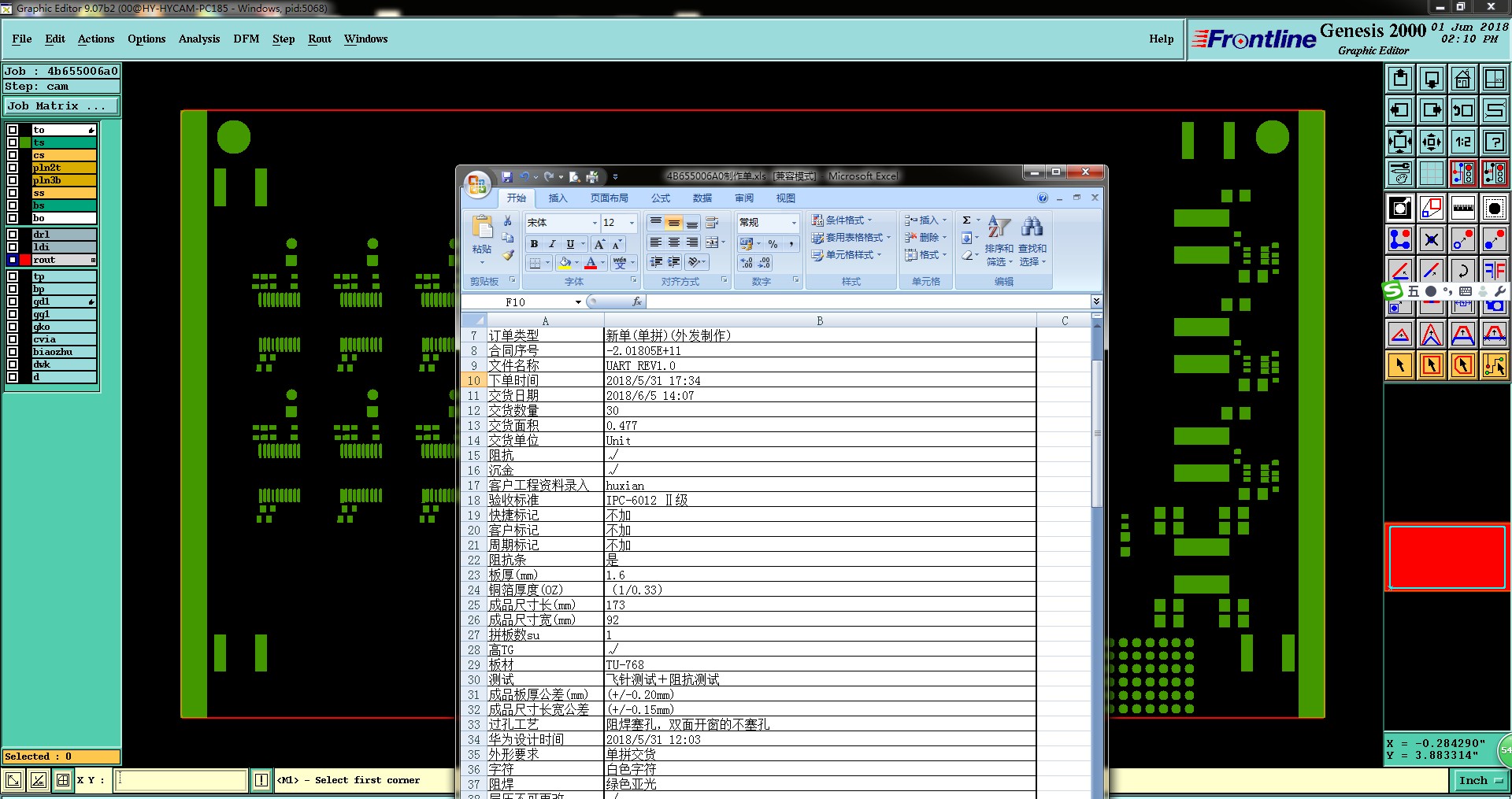Click the rotate arrow icon in edit tools
1512x799 pixels.
[x=1462, y=270]
